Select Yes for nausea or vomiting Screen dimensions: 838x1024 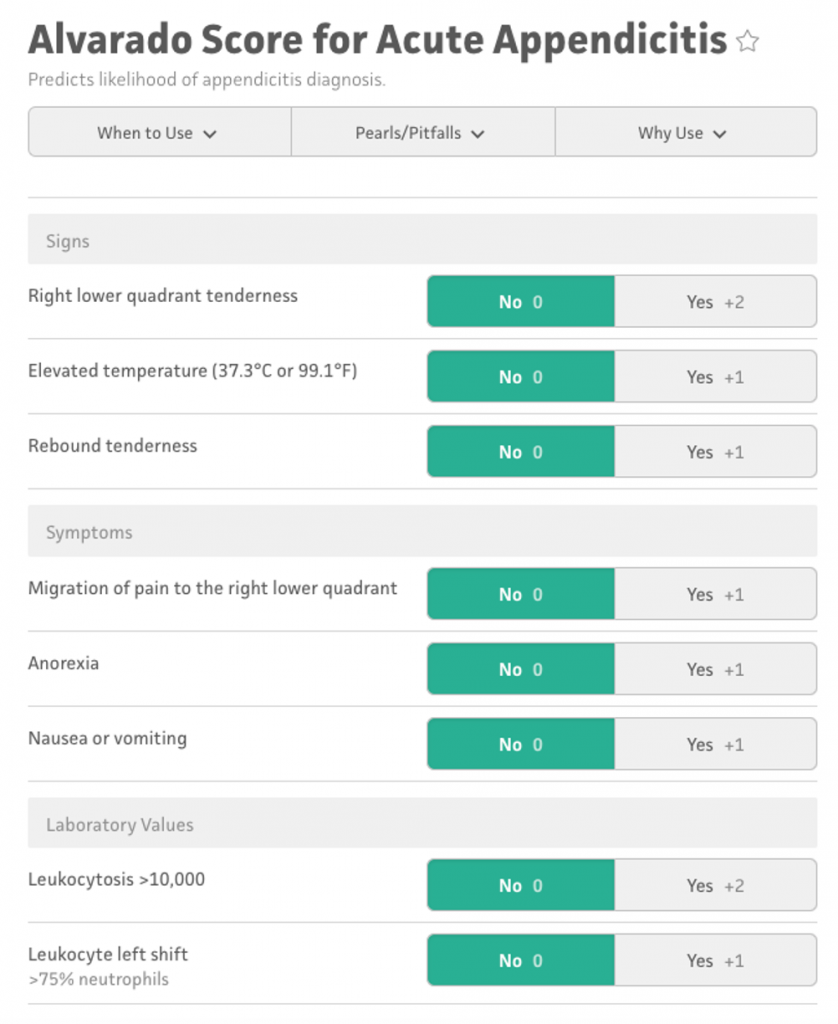click(715, 744)
